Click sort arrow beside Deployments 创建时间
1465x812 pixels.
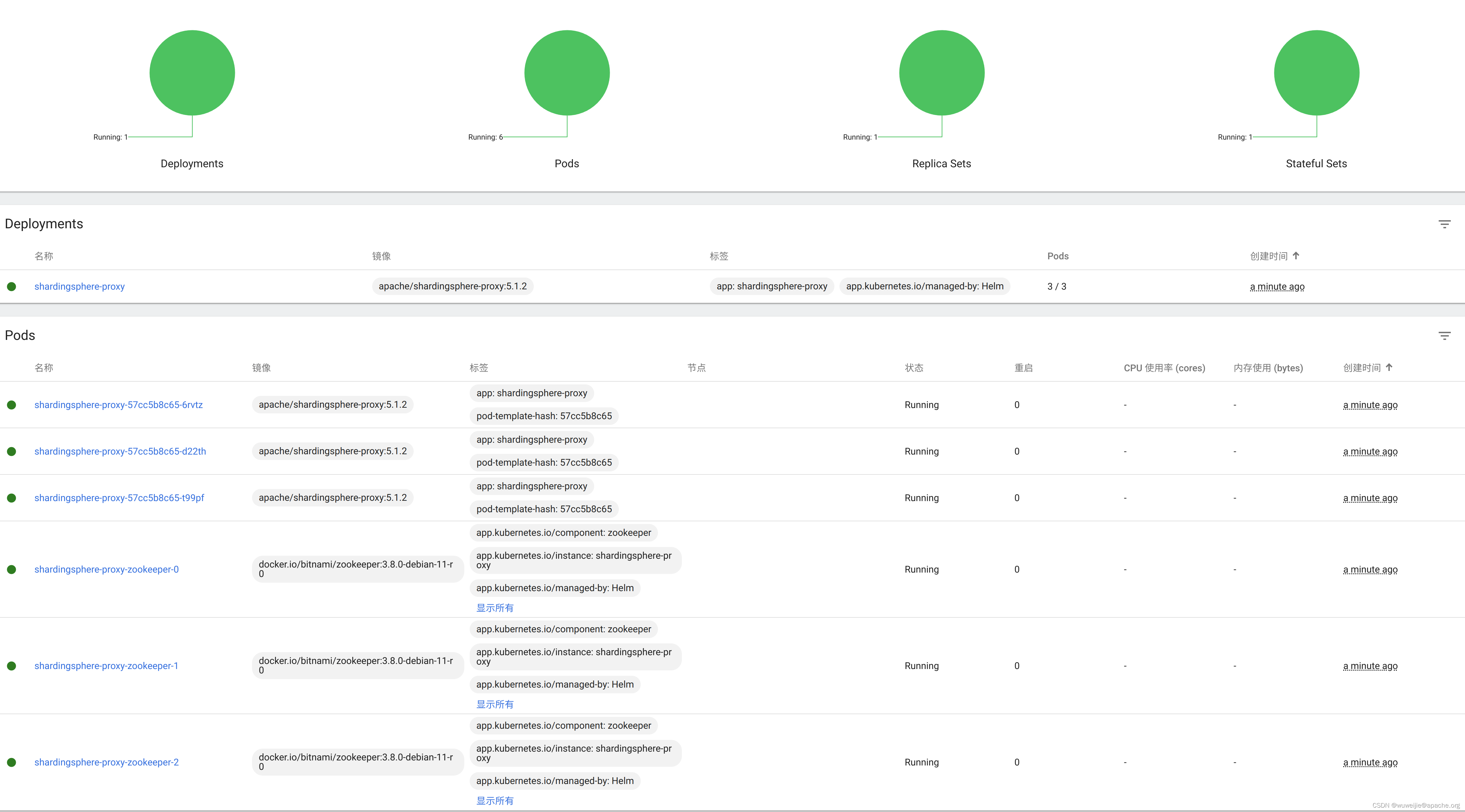[1296, 256]
